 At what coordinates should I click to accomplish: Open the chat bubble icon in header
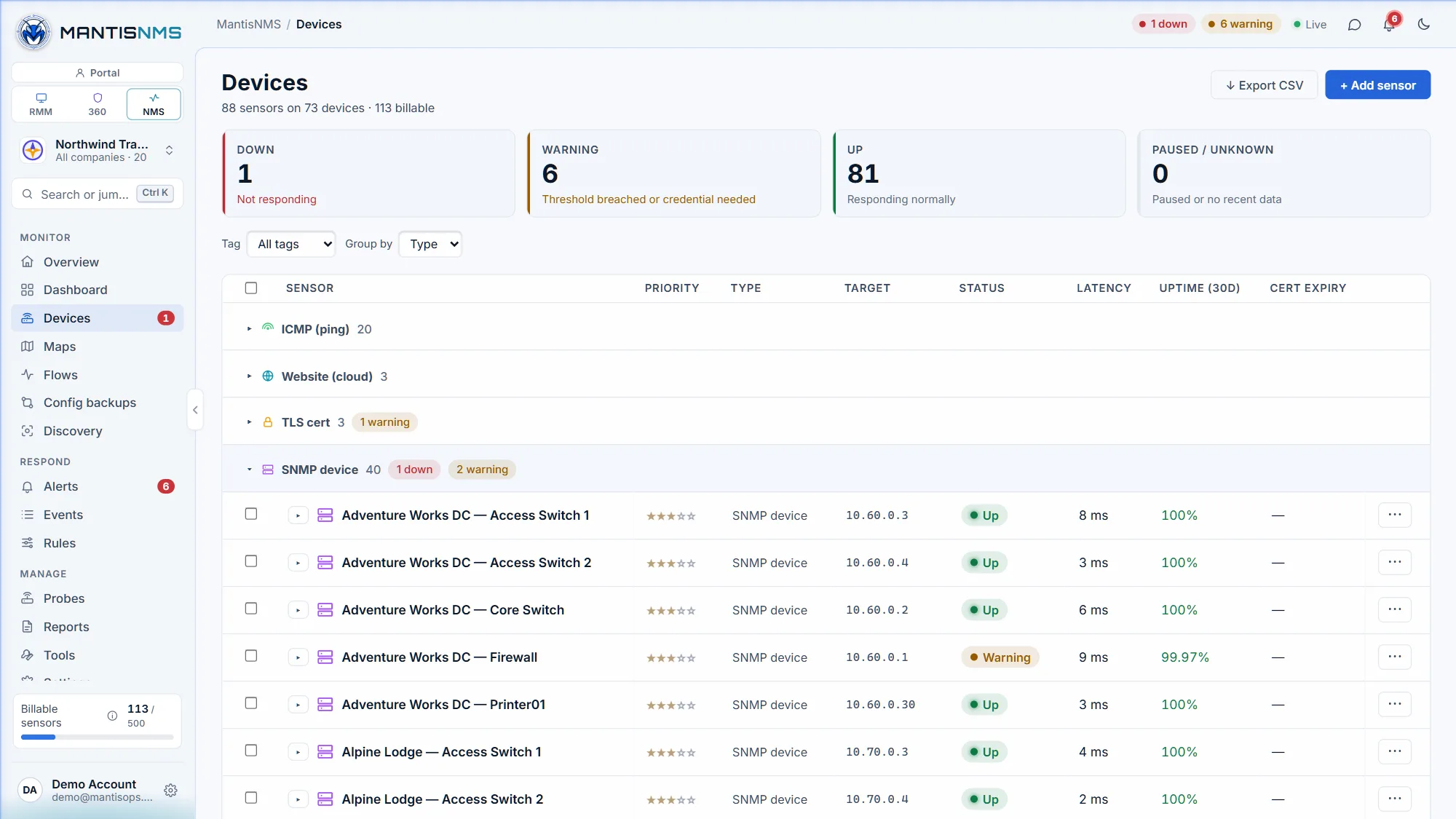coord(1354,25)
